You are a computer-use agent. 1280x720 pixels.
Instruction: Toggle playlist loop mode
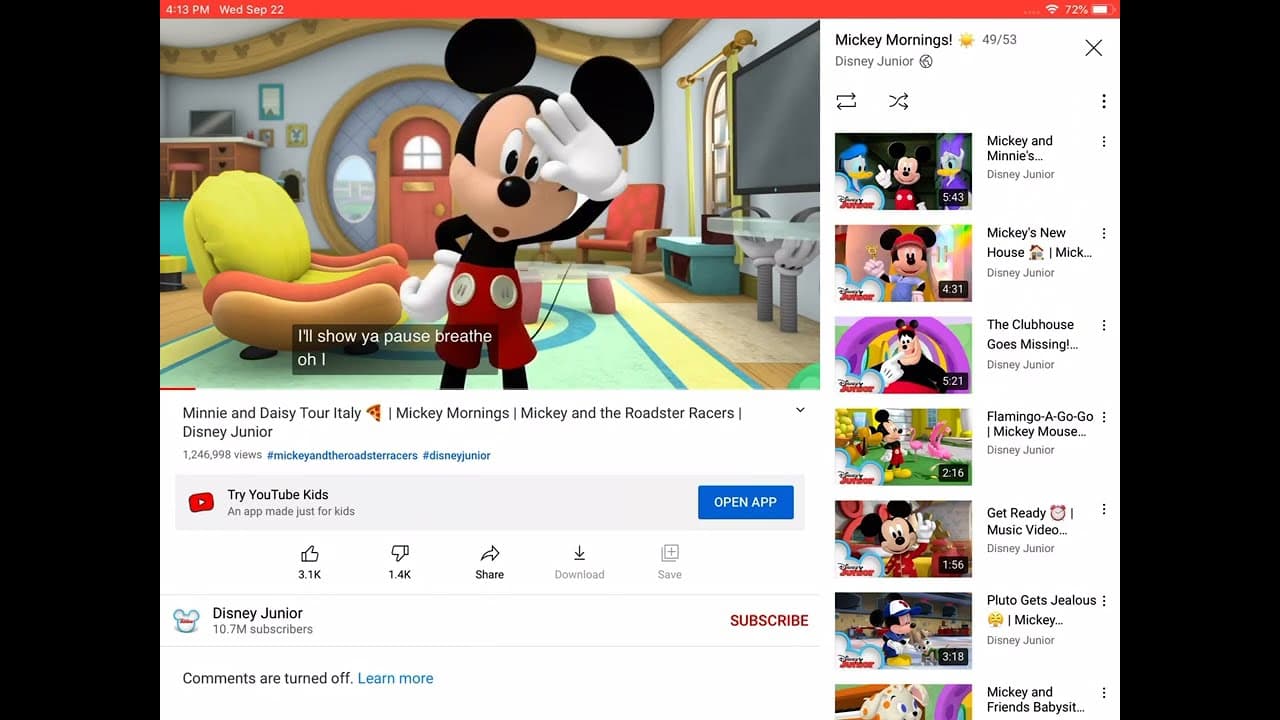(846, 101)
